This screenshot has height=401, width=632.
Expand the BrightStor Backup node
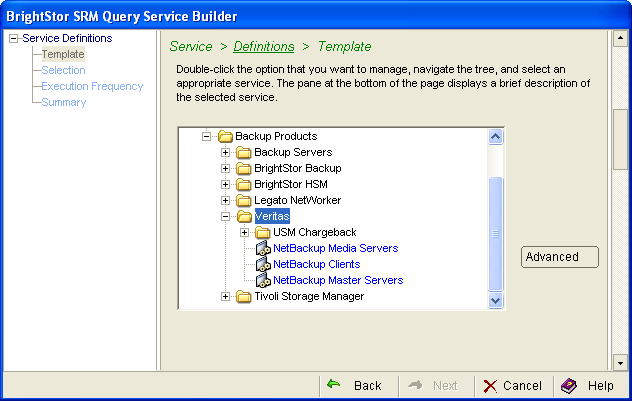225,168
